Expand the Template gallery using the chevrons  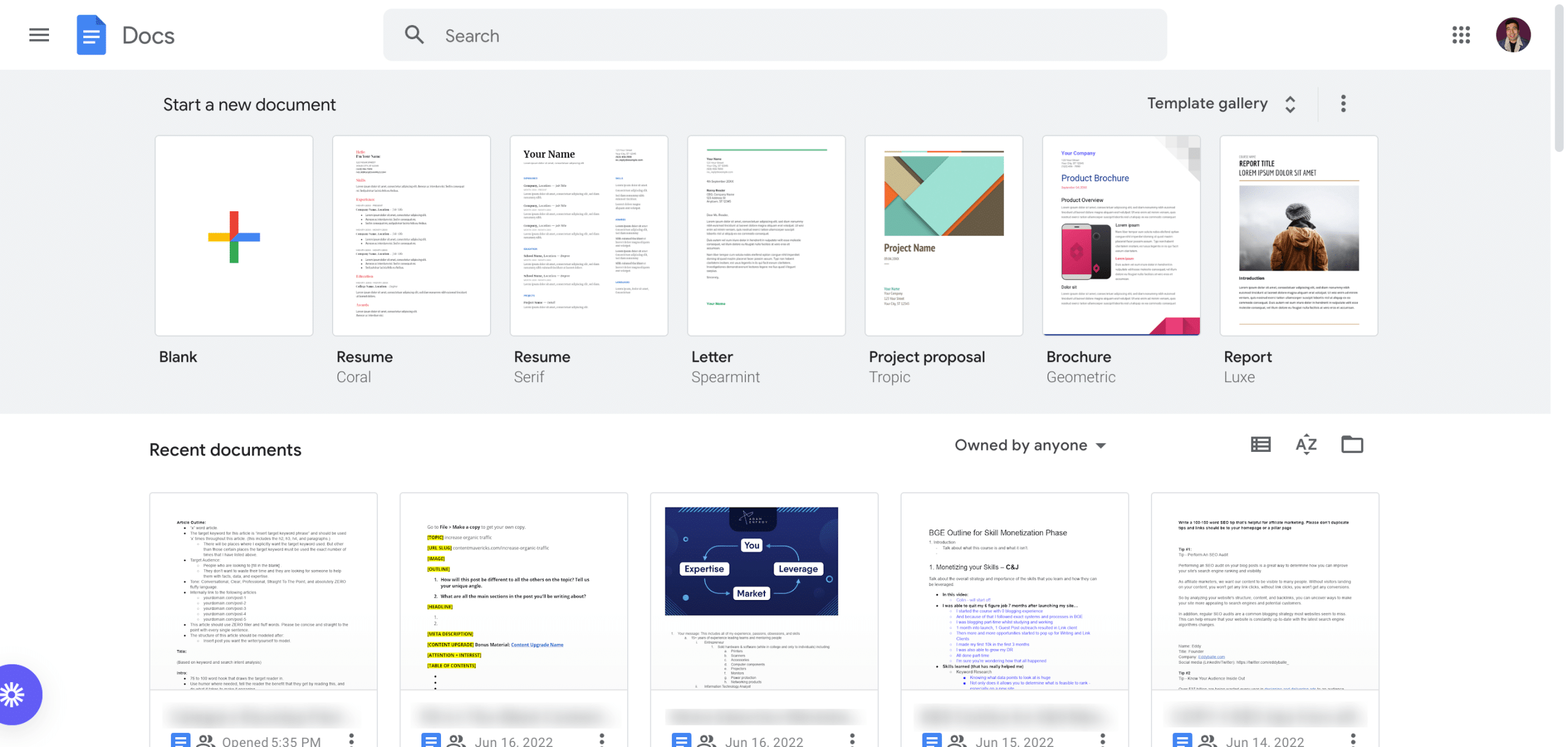[1290, 104]
